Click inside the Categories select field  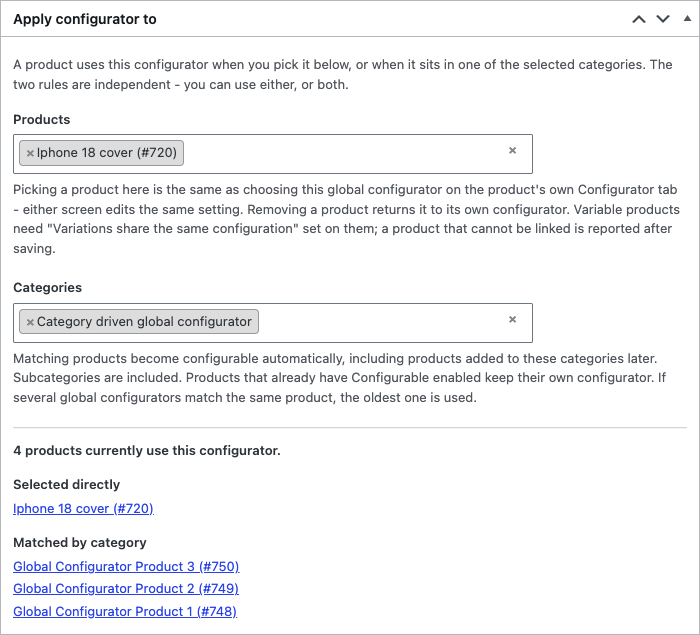point(273,323)
